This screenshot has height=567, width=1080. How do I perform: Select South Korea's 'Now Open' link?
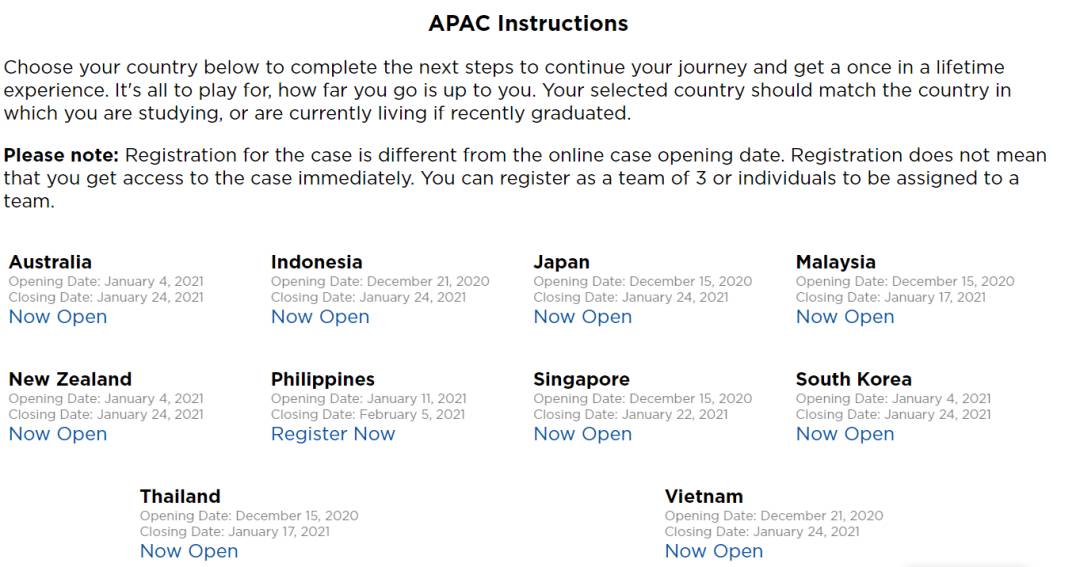(x=845, y=434)
